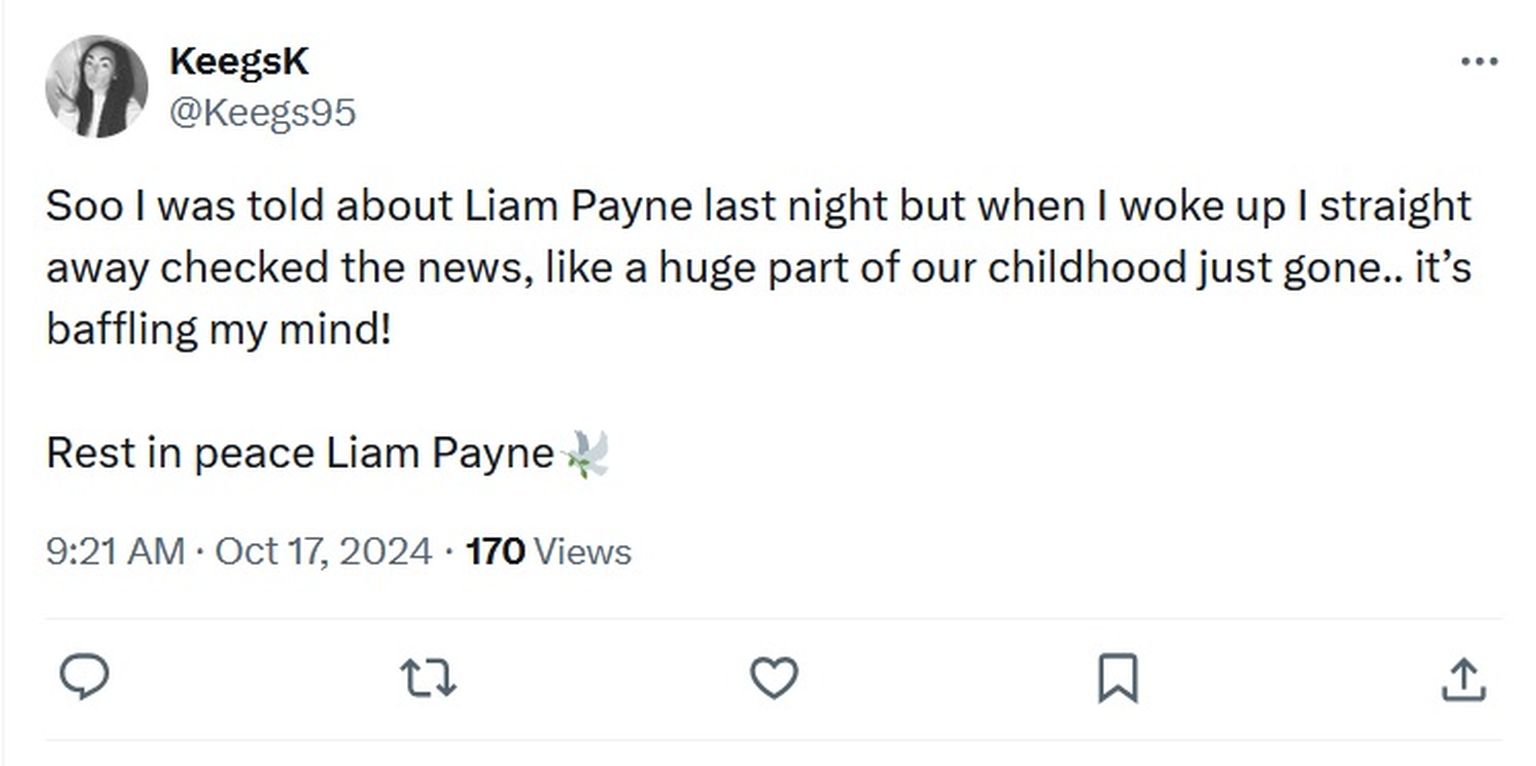Click the "baffling my mind!" text line
This screenshot has width=1536, height=766.
click(x=218, y=330)
